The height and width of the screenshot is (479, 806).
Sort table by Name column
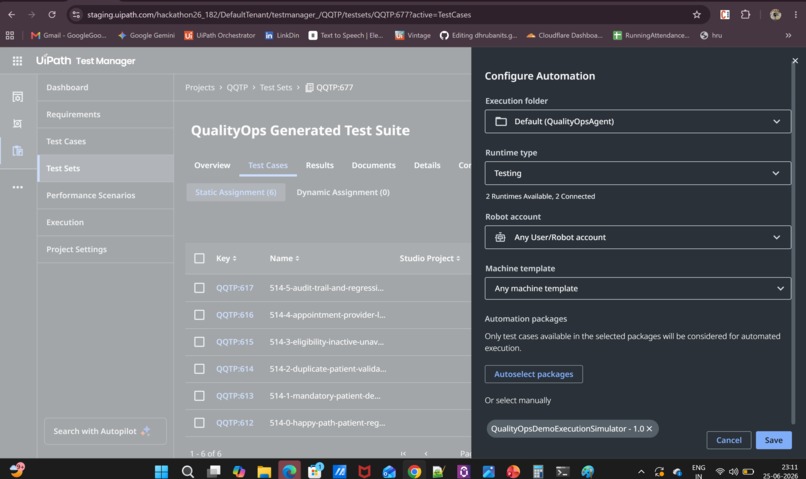tap(284, 259)
